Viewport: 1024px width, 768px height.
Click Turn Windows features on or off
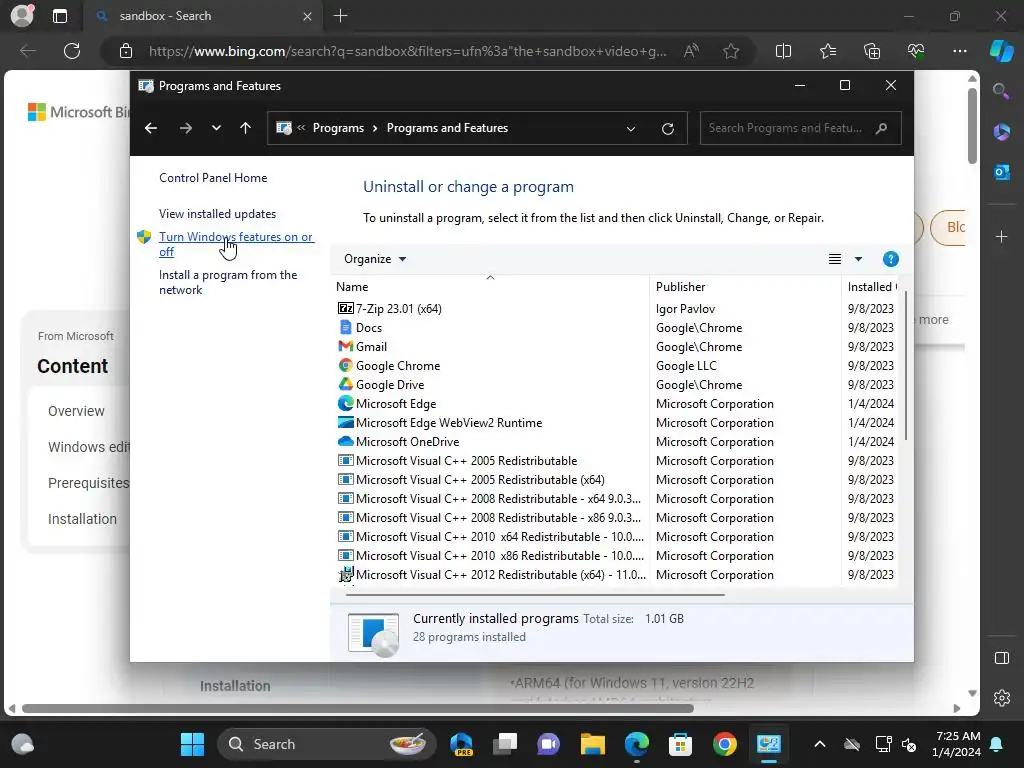(236, 244)
